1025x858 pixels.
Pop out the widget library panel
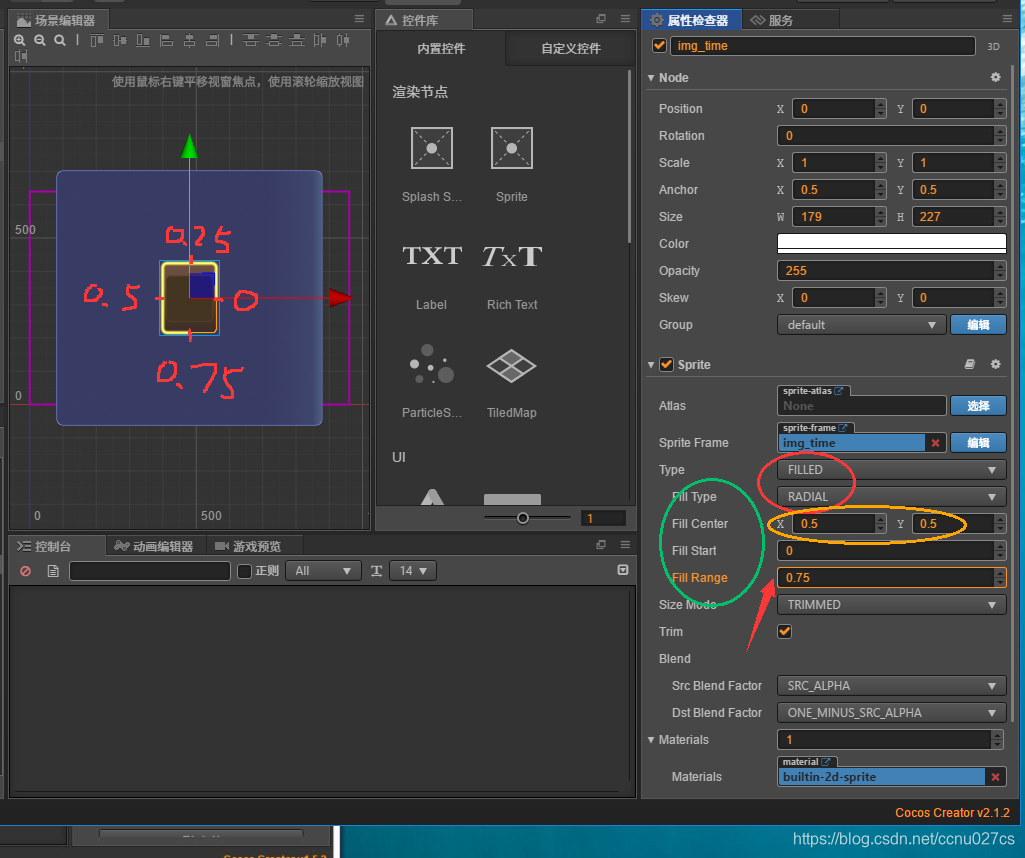[601, 19]
